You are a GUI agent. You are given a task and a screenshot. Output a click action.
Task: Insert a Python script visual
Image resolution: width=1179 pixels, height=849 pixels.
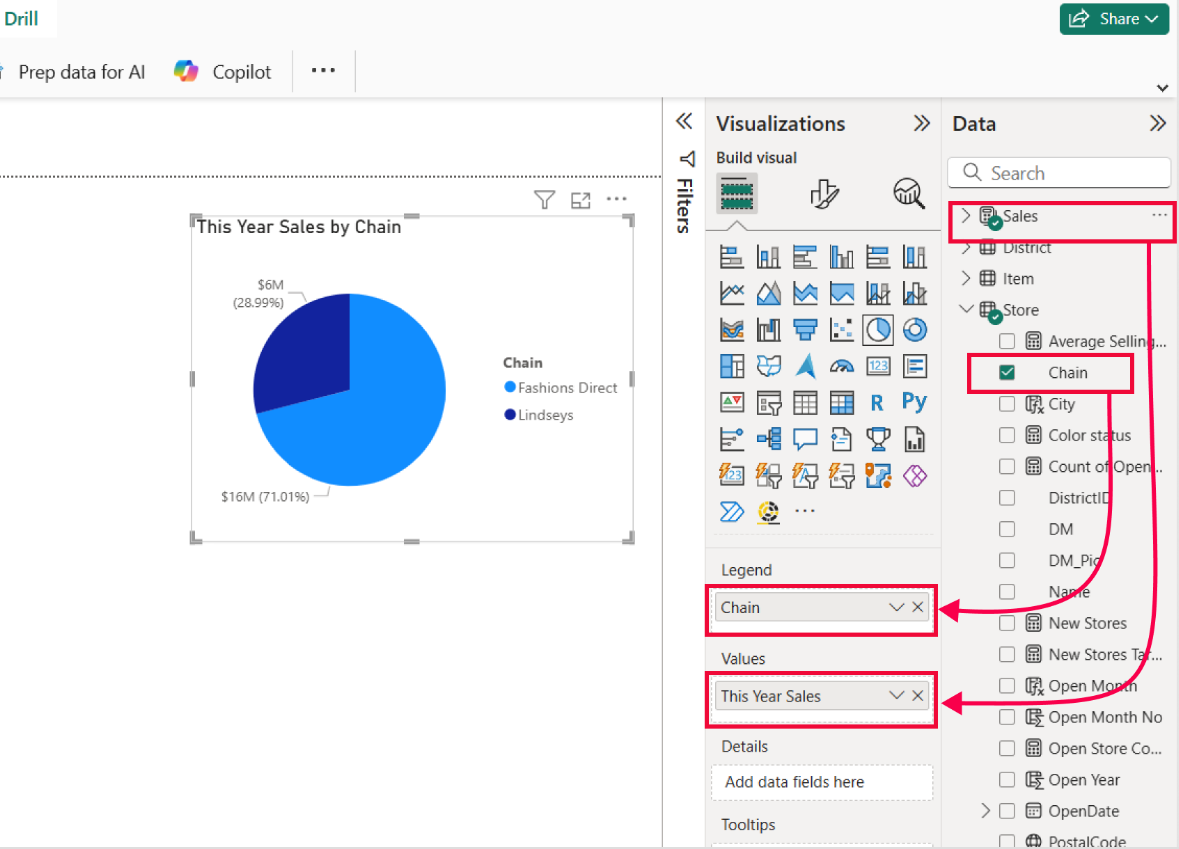916,402
